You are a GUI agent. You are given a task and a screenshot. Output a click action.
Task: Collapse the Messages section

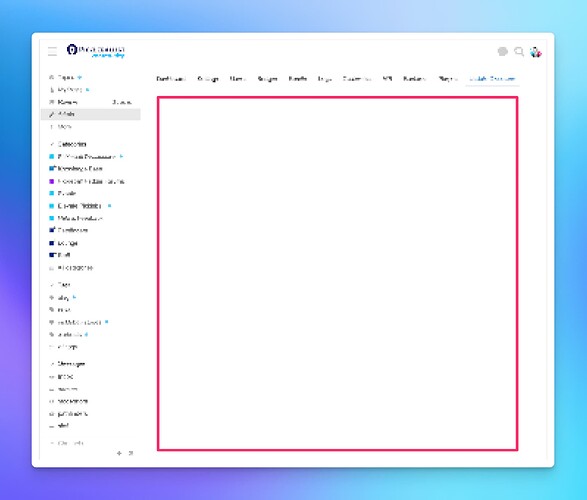click(67, 364)
